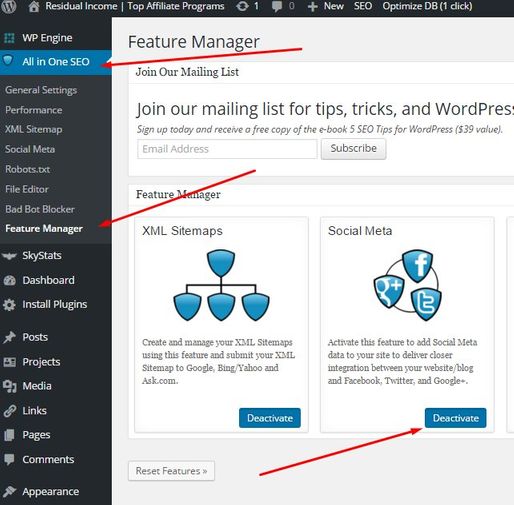
Task: Open Social Meta submenu item
Action: click(x=30, y=149)
